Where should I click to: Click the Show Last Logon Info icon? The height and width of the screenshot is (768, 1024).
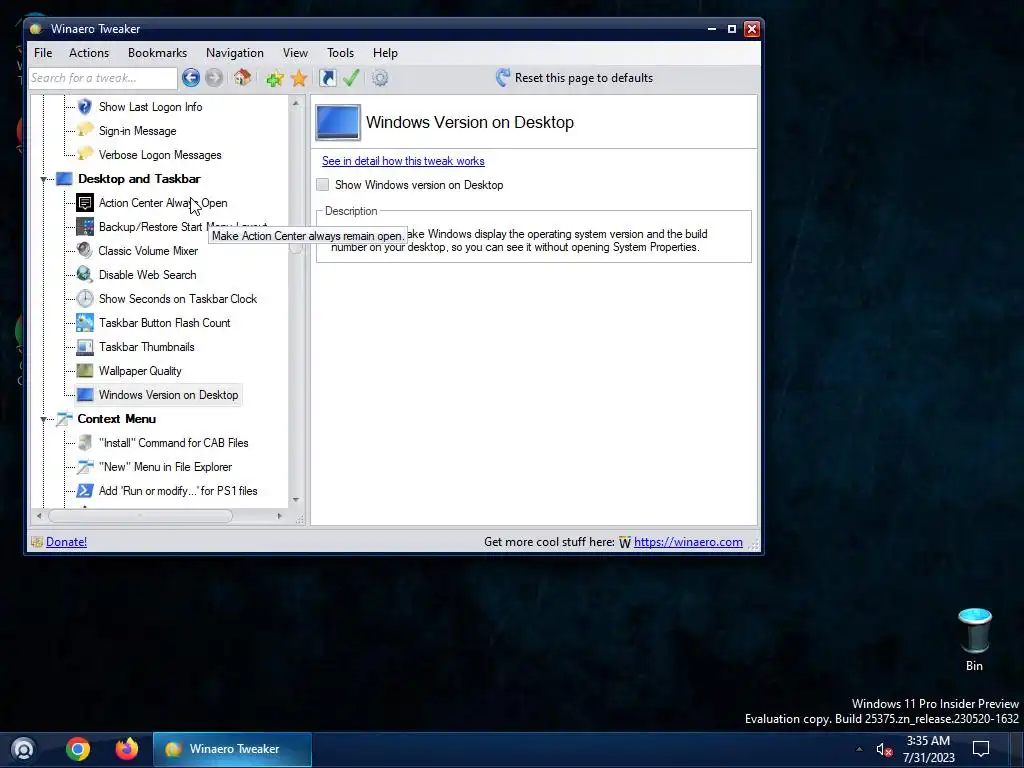tap(85, 106)
